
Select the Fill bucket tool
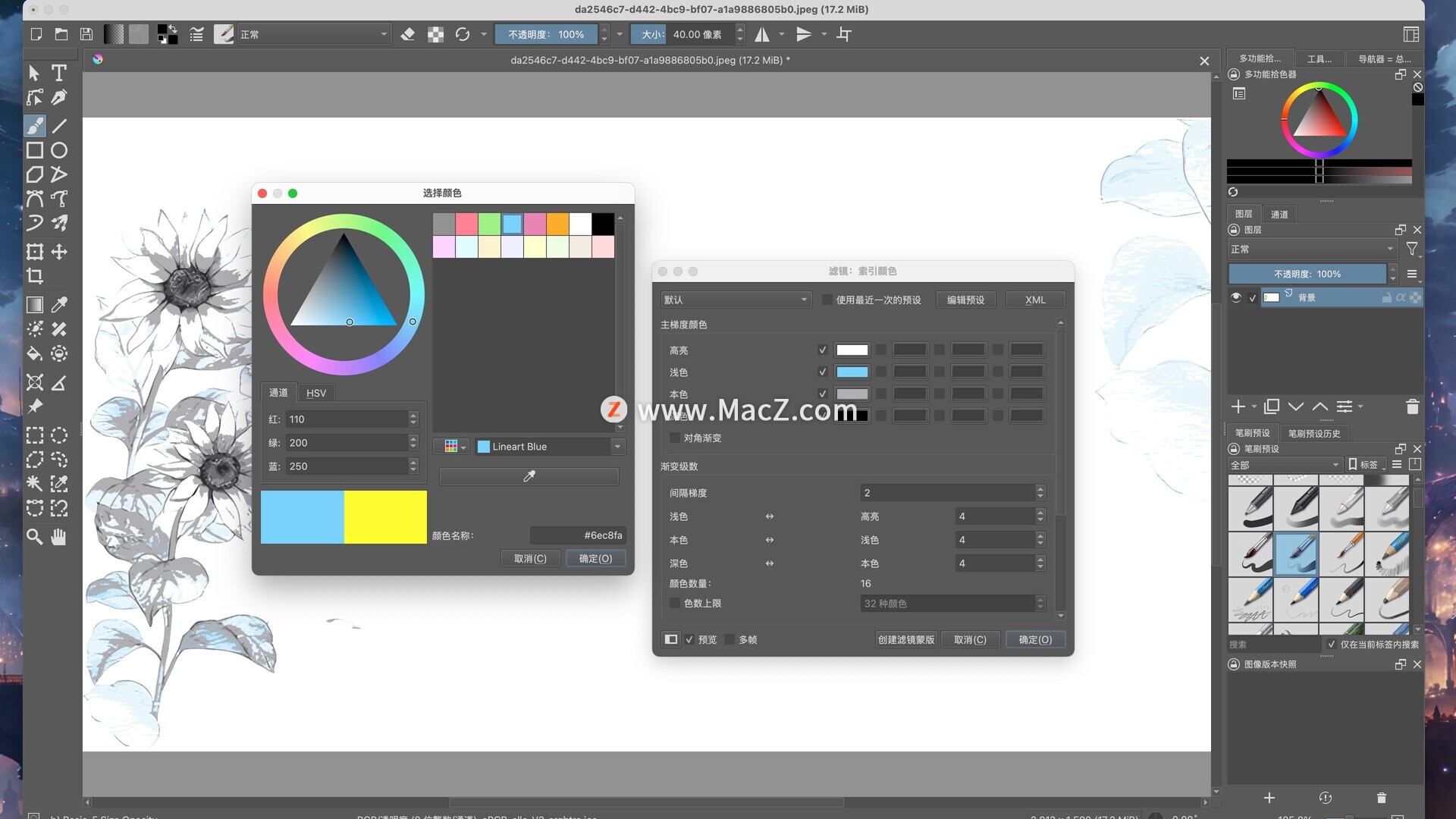(35, 353)
